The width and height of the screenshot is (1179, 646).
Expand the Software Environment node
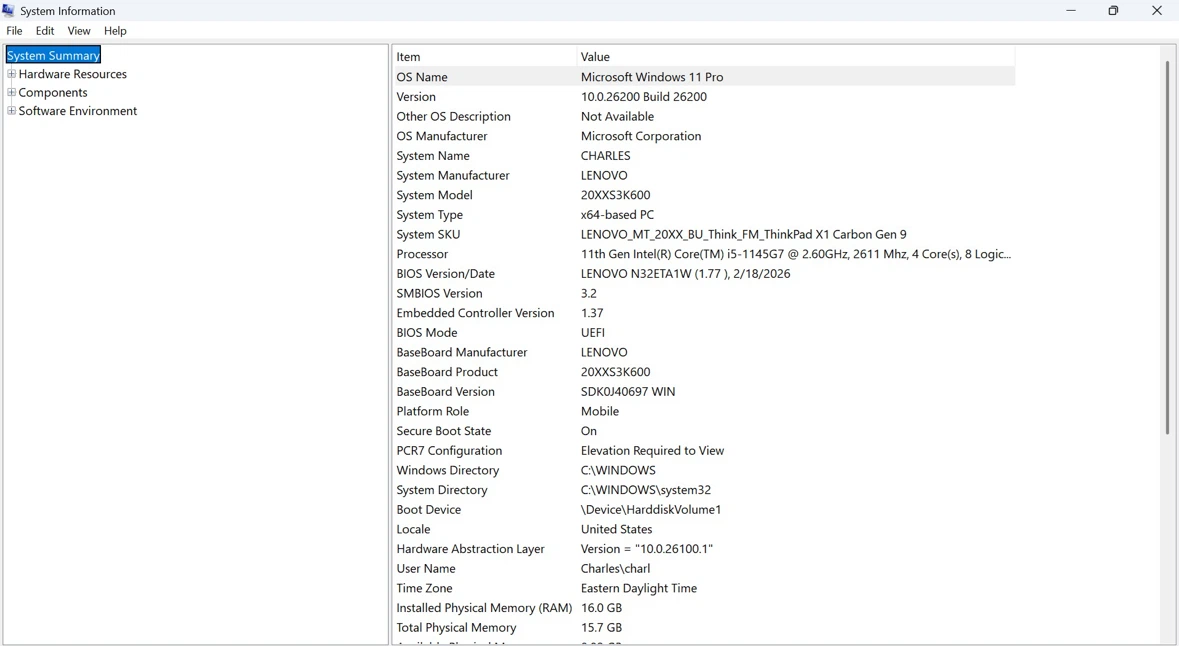(11, 111)
